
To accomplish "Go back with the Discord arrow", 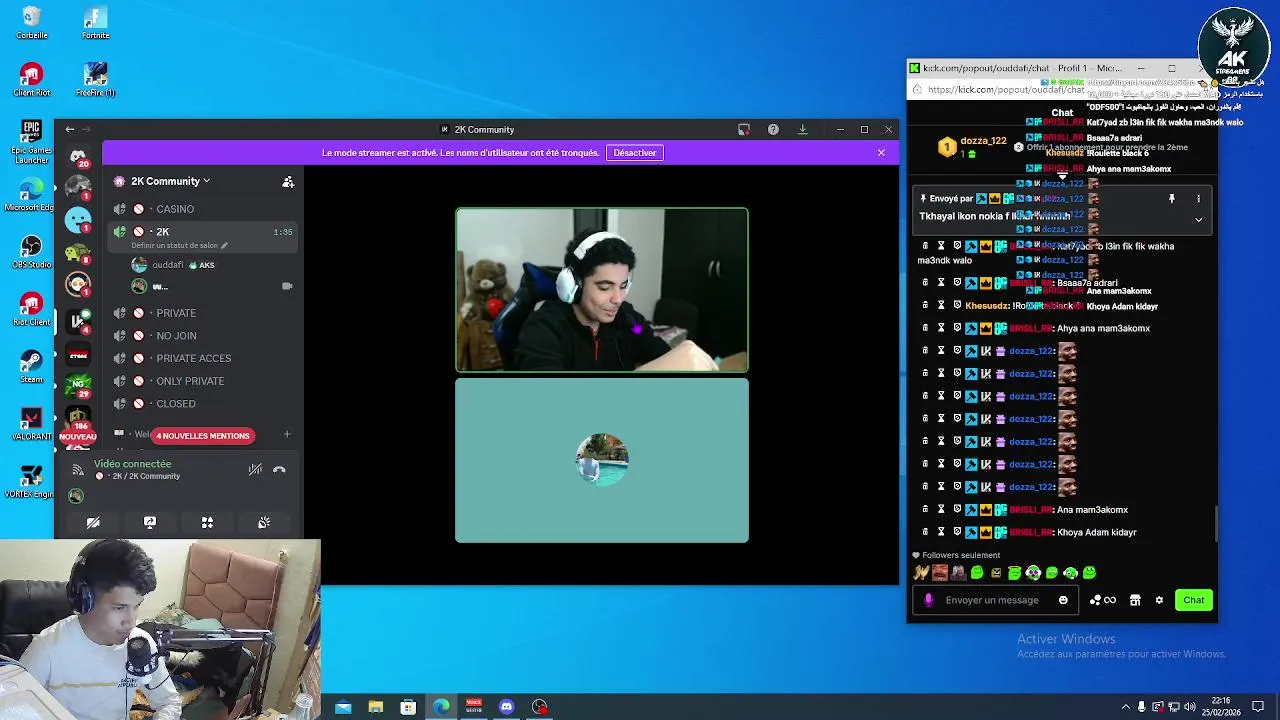I will (x=70, y=129).
